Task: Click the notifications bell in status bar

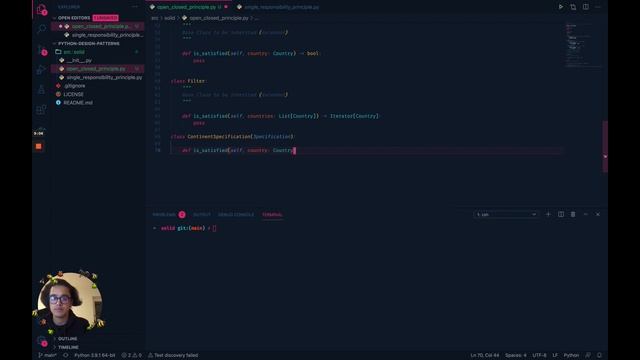Action: (599, 355)
